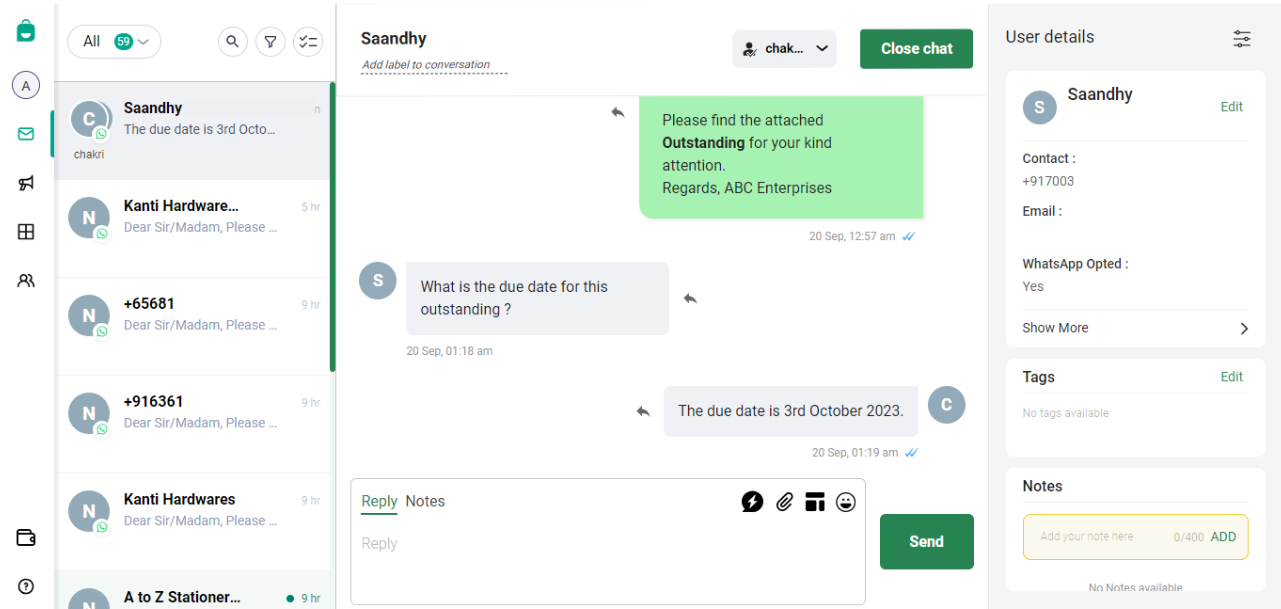Screen dimensions: 1281x609
Task: Select the Reply tab
Action: 379,502
